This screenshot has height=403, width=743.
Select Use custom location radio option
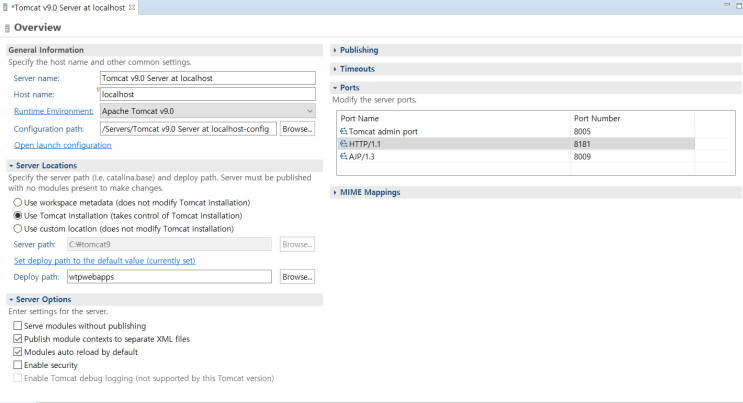click(18, 229)
